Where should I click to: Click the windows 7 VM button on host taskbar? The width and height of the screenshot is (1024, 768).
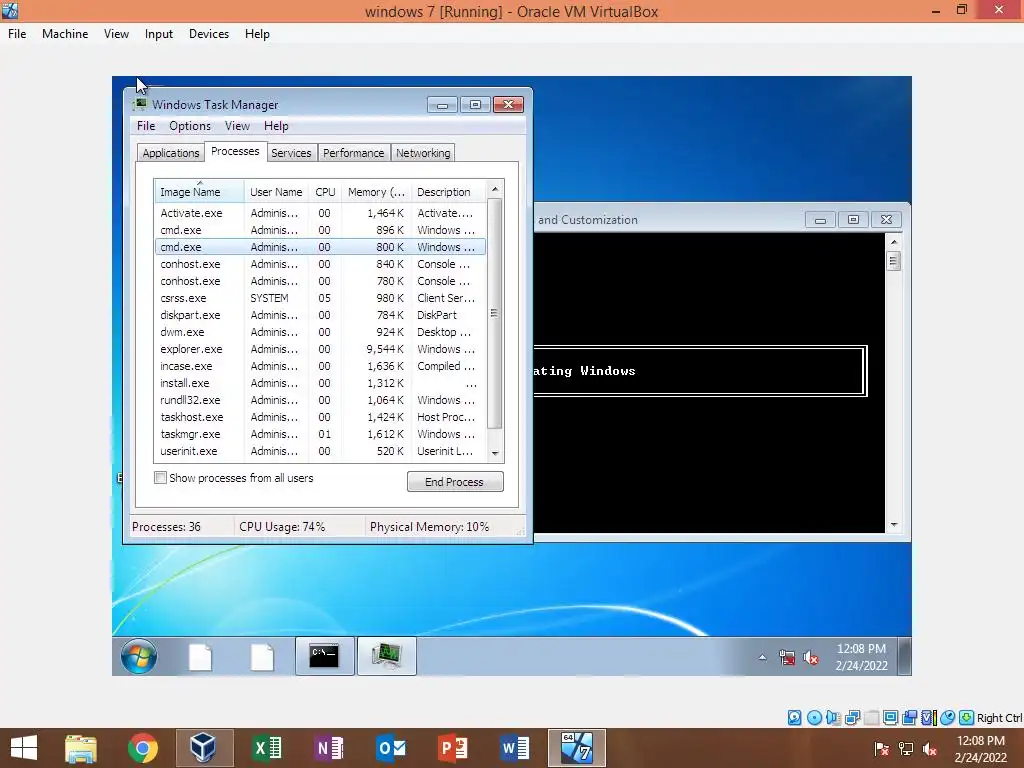[x=577, y=748]
